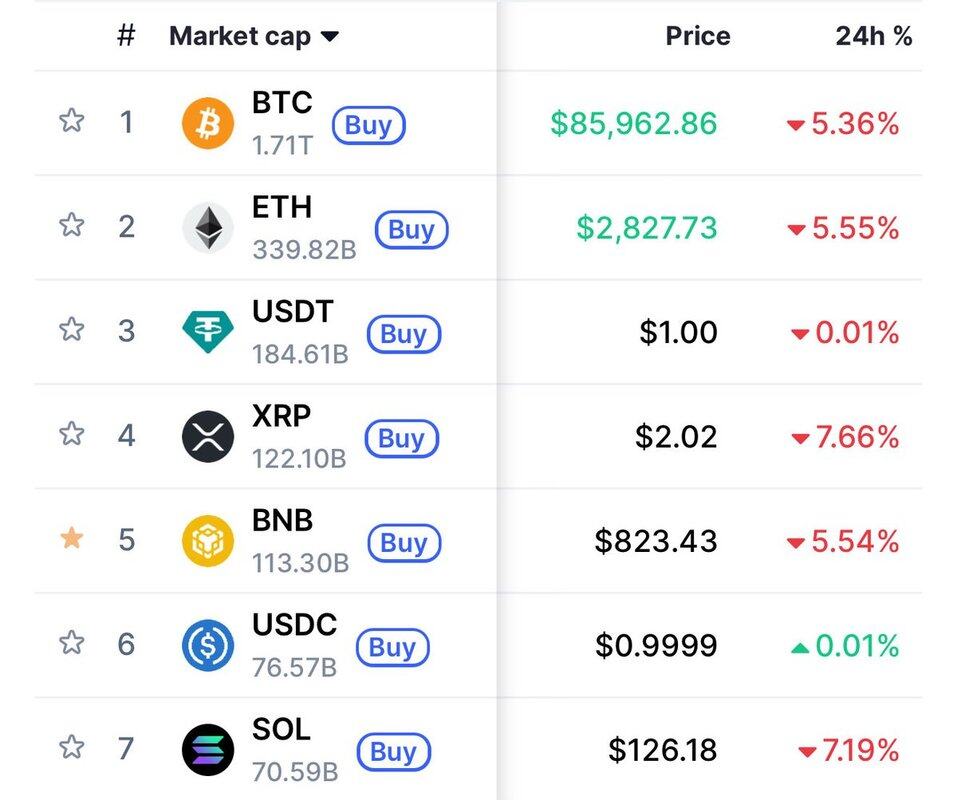Open the Market cap sort dropdown arrow

tap(330, 37)
